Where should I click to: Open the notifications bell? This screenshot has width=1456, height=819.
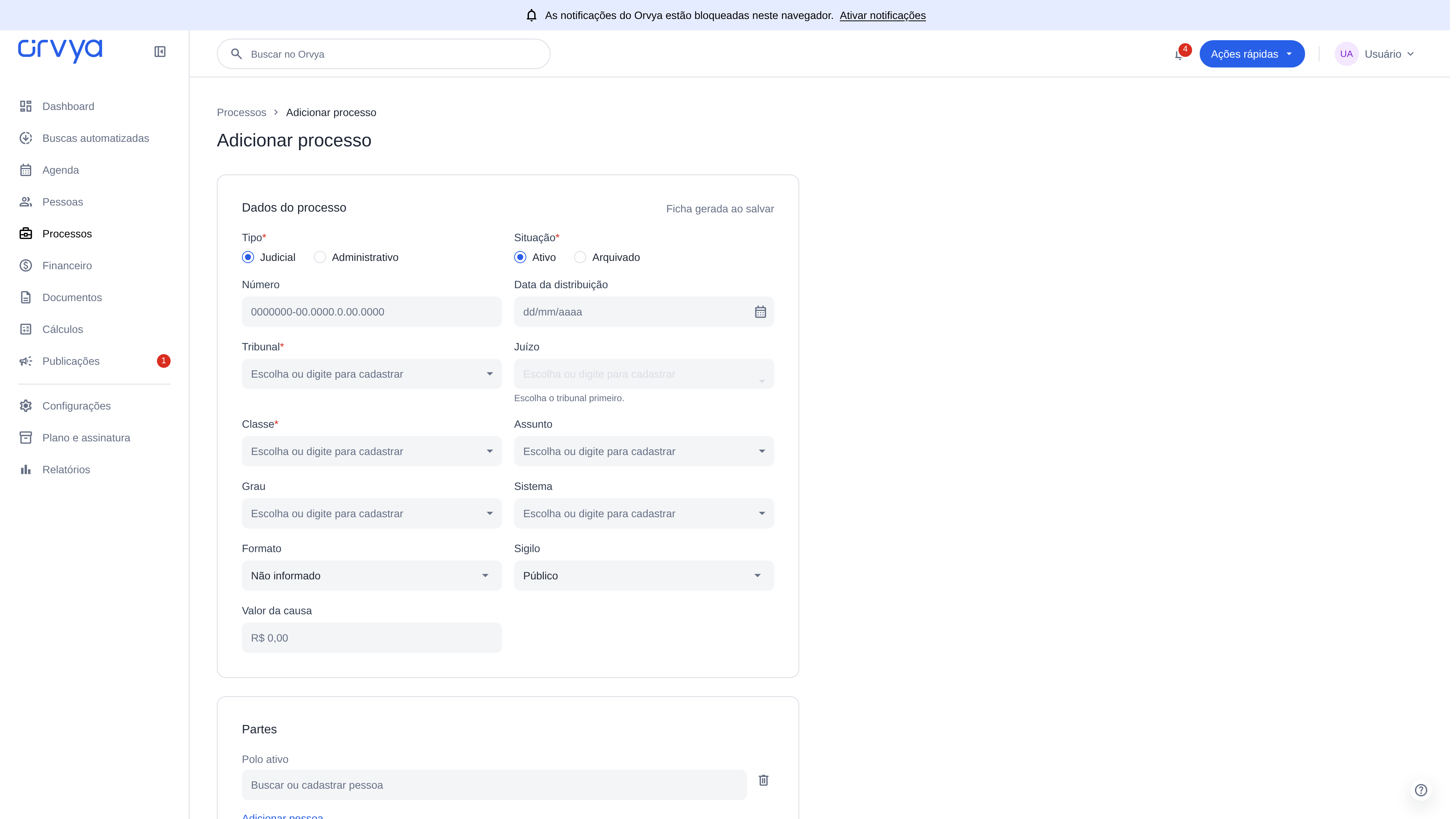click(1180, 54)
